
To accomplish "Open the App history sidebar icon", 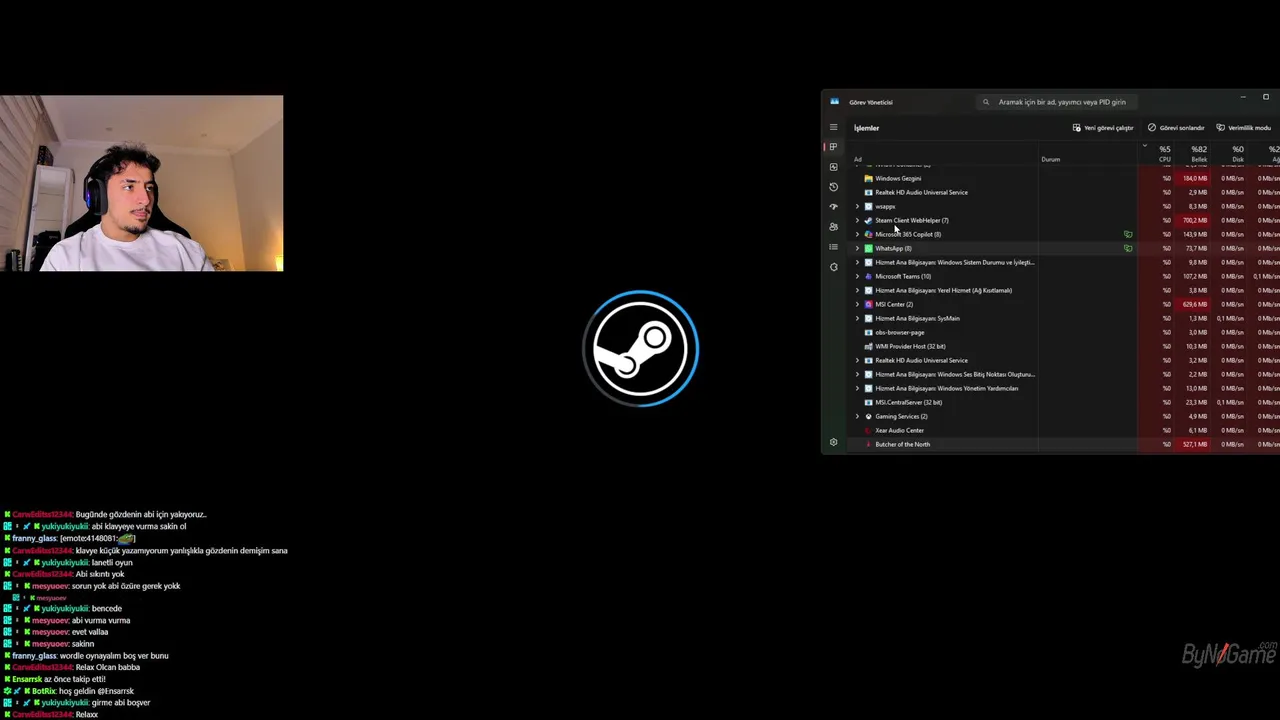I will coord(833,187).
